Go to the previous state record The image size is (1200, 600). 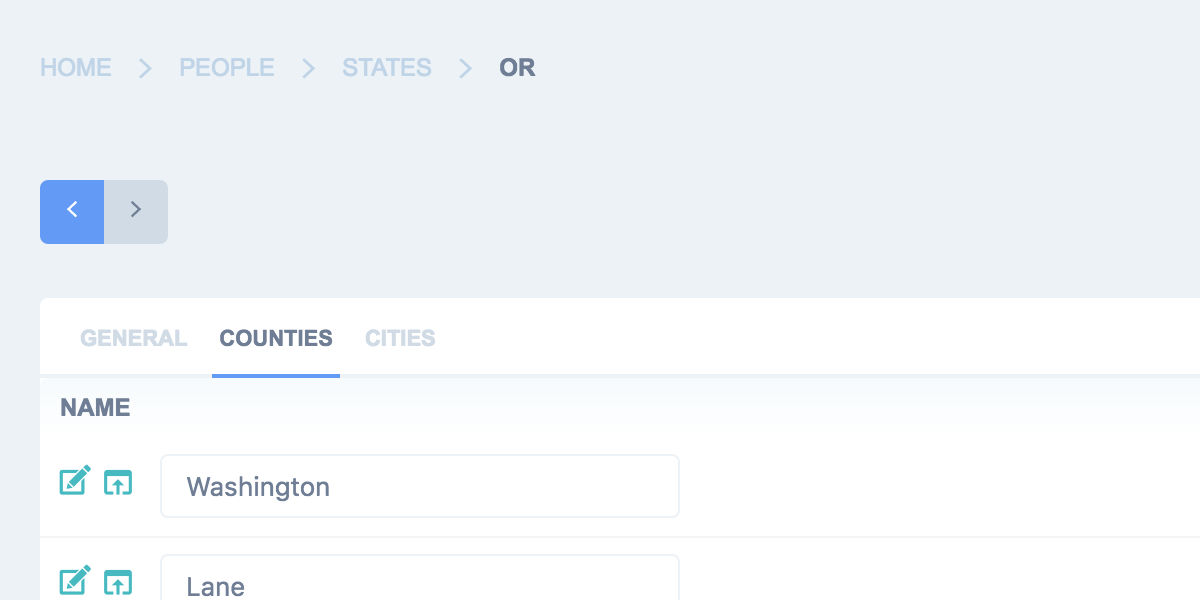72,212
